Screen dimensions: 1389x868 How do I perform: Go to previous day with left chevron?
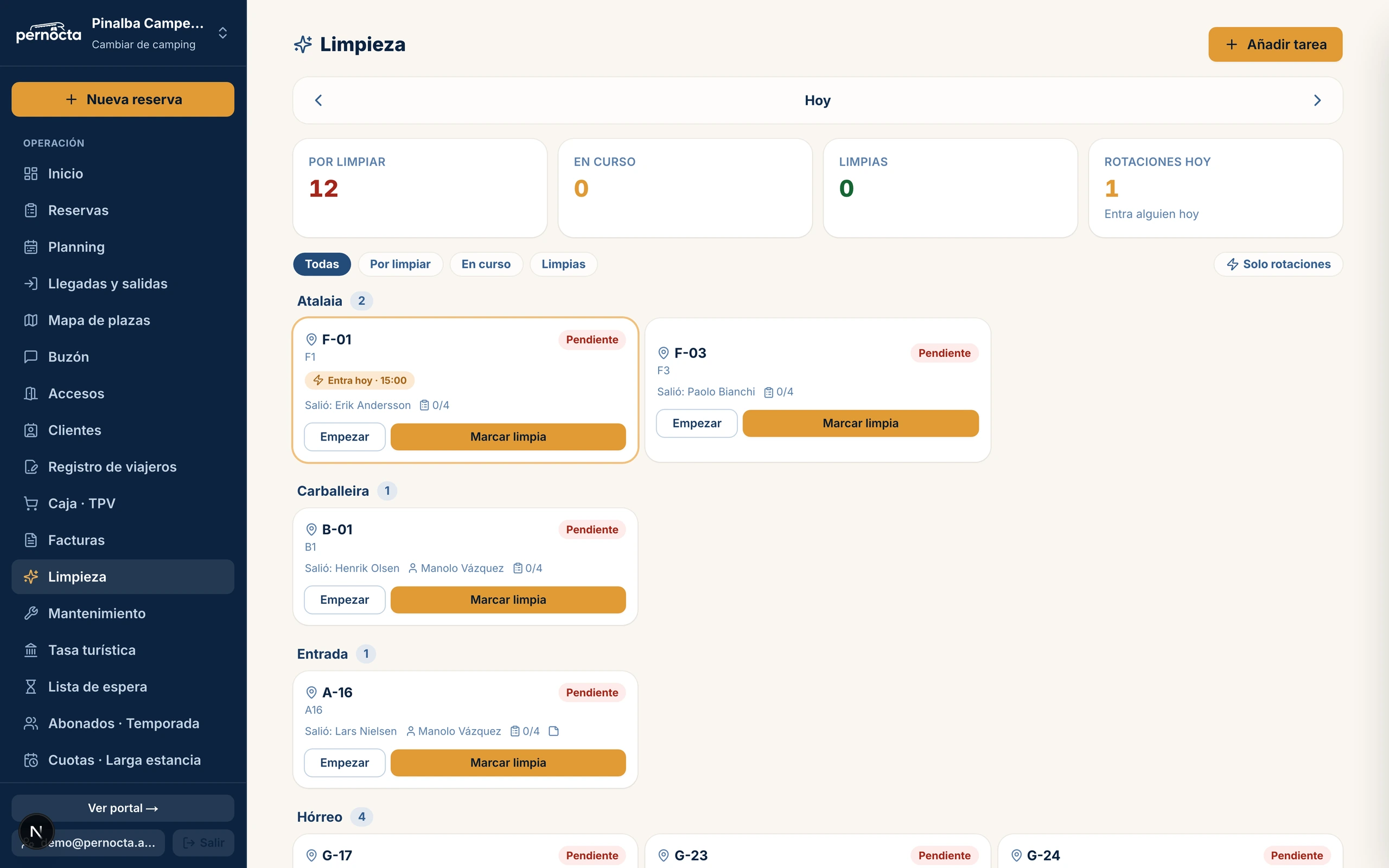click(318, 100)
